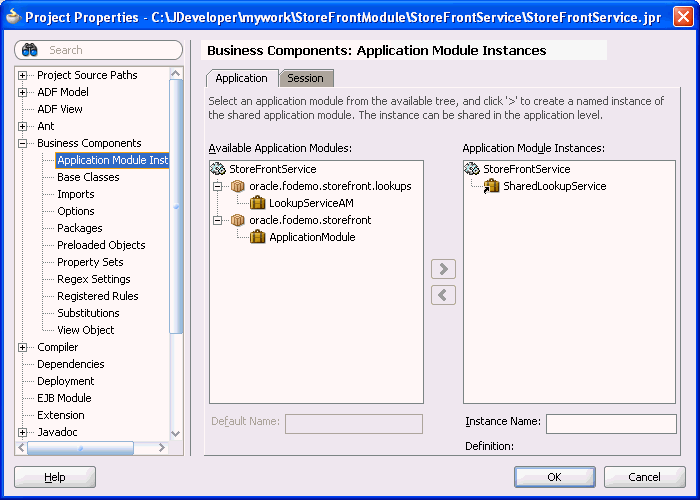Select Packages in the tree

click(x=79, y=228)
